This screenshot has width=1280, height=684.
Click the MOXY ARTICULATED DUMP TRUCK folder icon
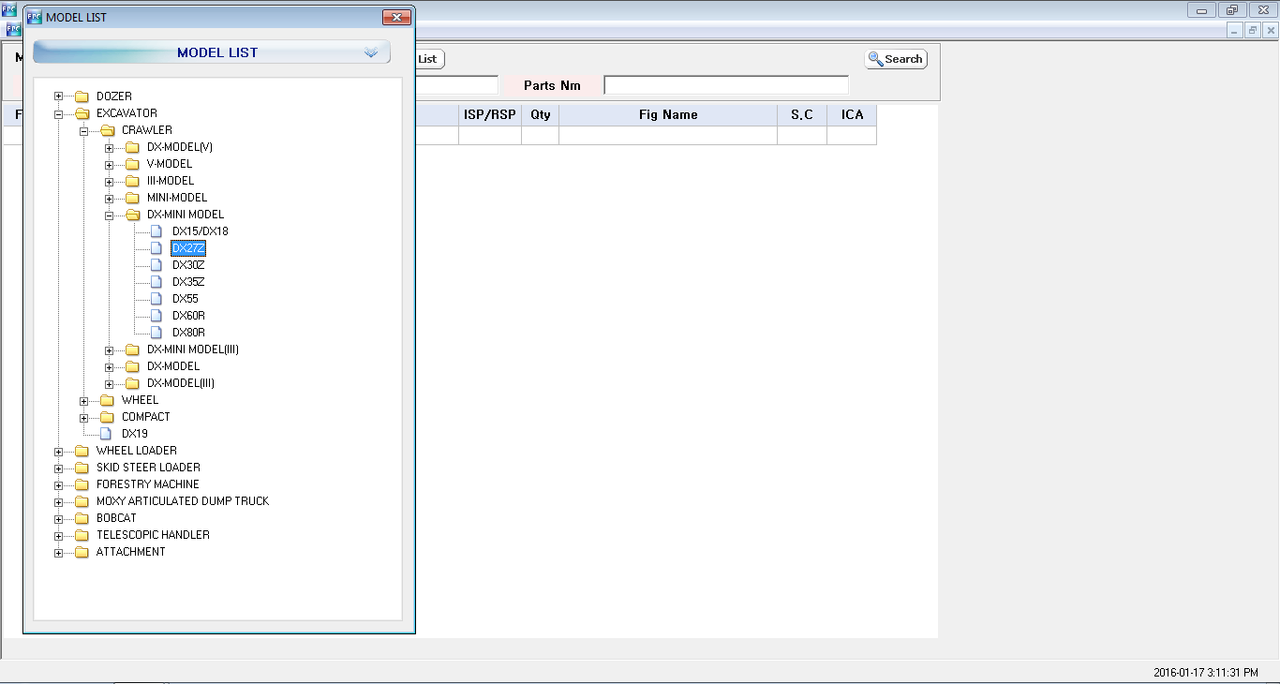(x=81, y=502)
